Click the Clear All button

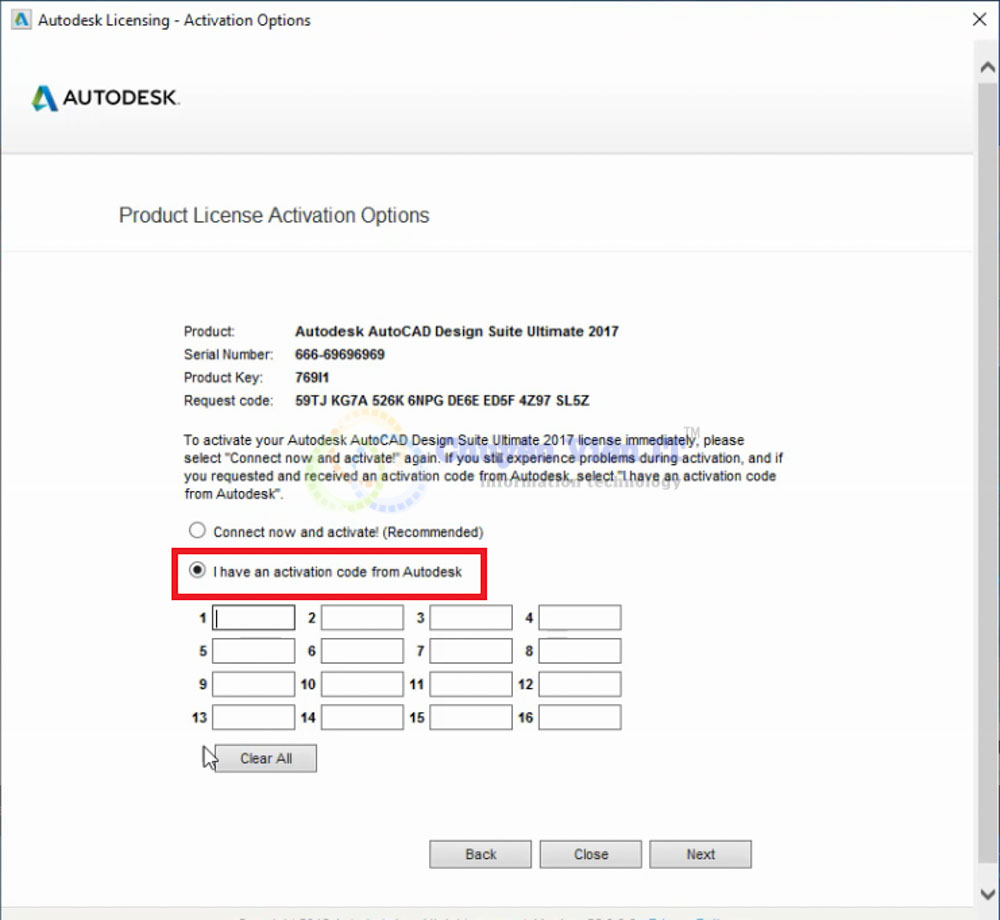click(265, 758)
